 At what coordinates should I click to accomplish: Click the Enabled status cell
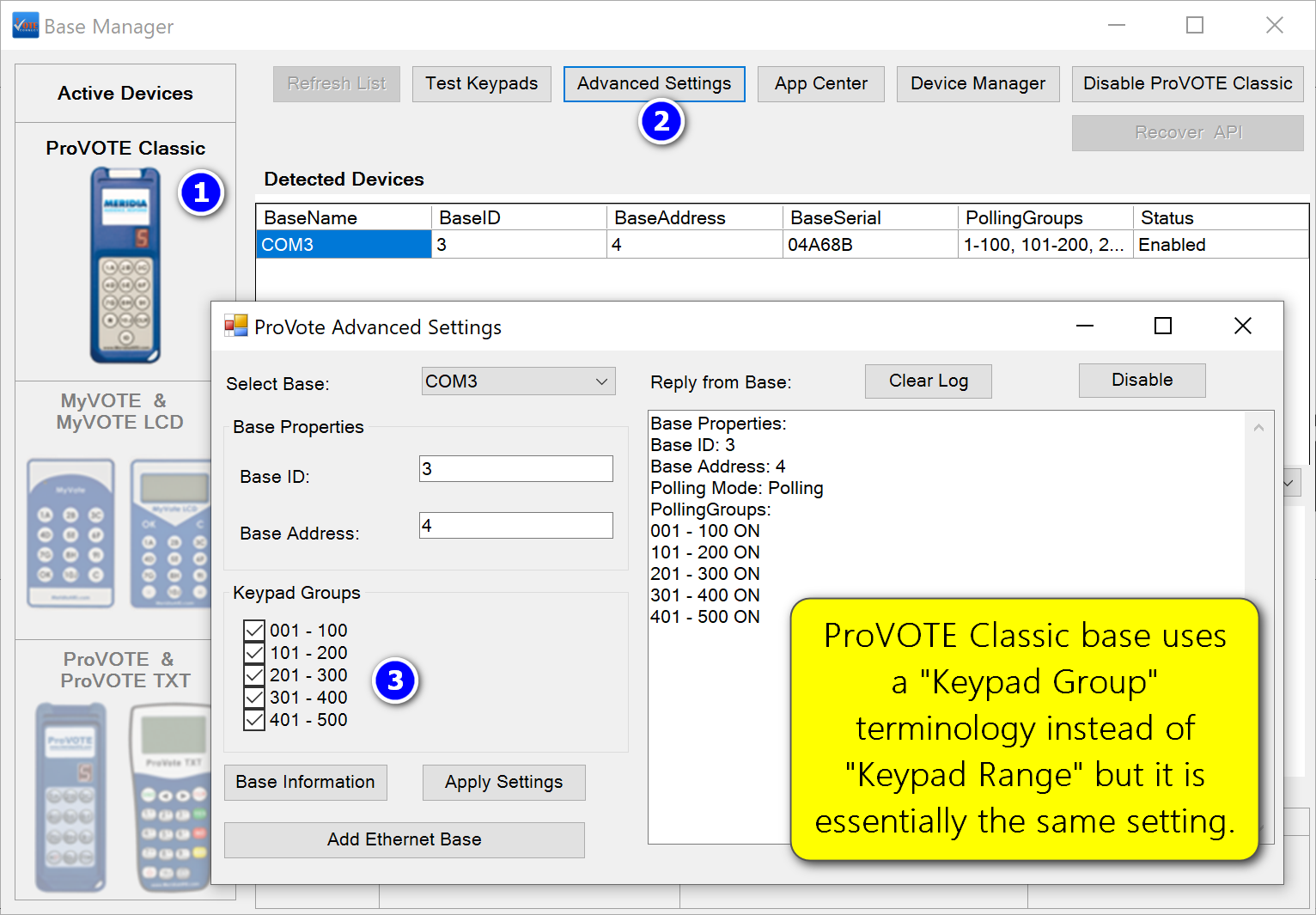point(1221,245)
